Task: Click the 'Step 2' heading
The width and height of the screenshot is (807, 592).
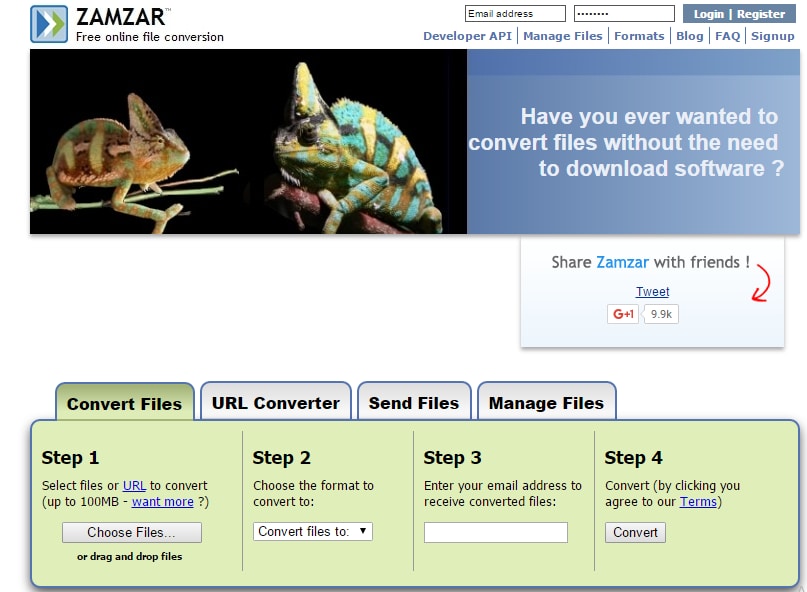Action: 282,457
